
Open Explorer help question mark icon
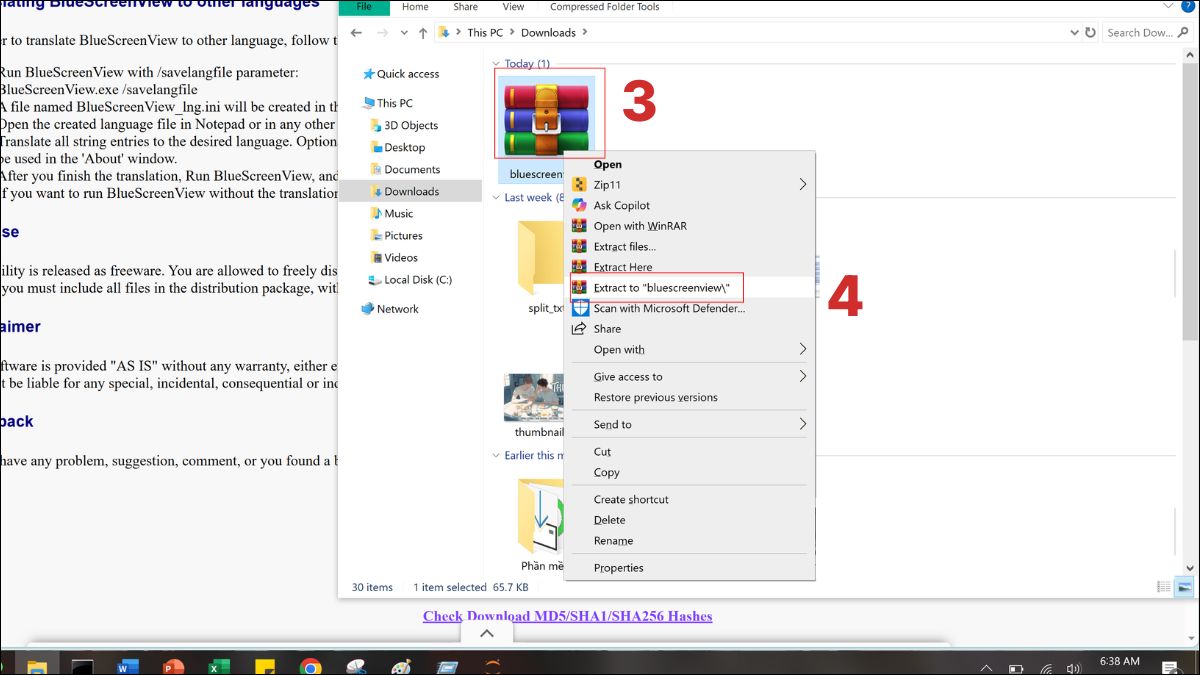[x=1188, y=6]
